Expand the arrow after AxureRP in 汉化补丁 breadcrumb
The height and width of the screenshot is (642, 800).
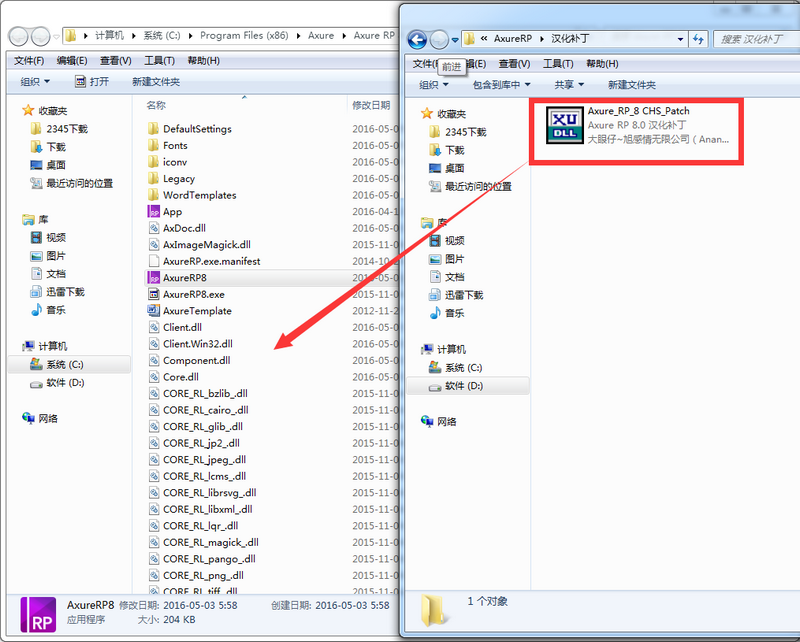point(541,39)
